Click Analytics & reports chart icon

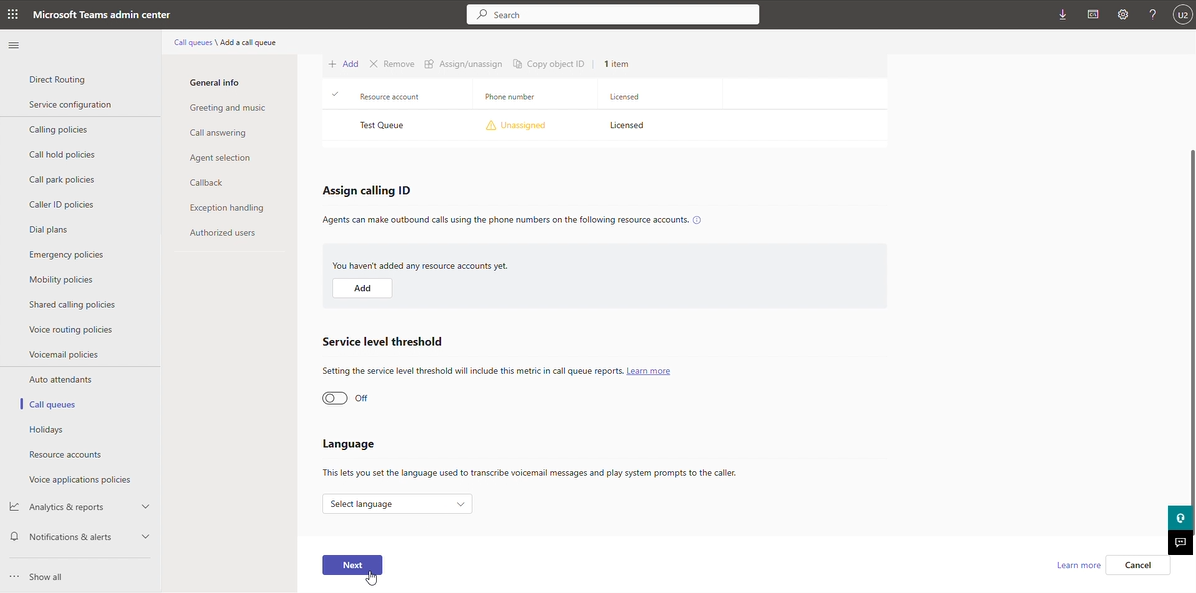pyautogui.click(x=14, y=507)
